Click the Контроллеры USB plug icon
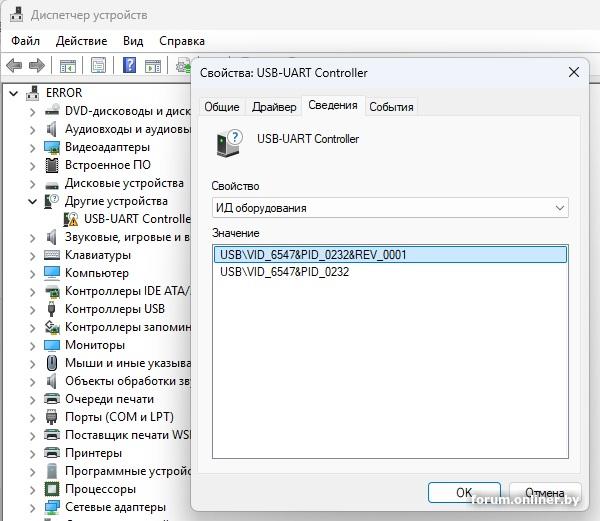600x521 pixels. click(x=53, y=309)
